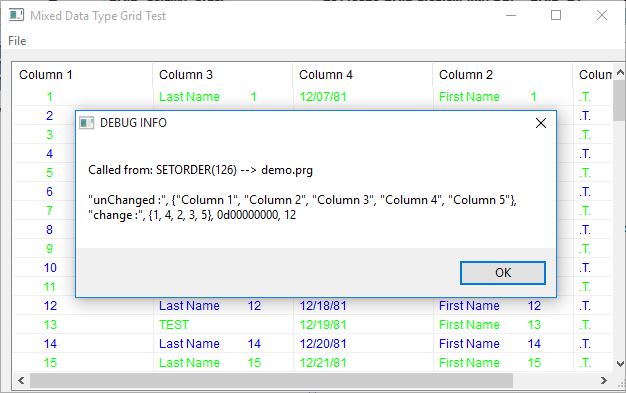
Task: Click the 'unChanged' line in debug message
Action: (x=302, y=200)
